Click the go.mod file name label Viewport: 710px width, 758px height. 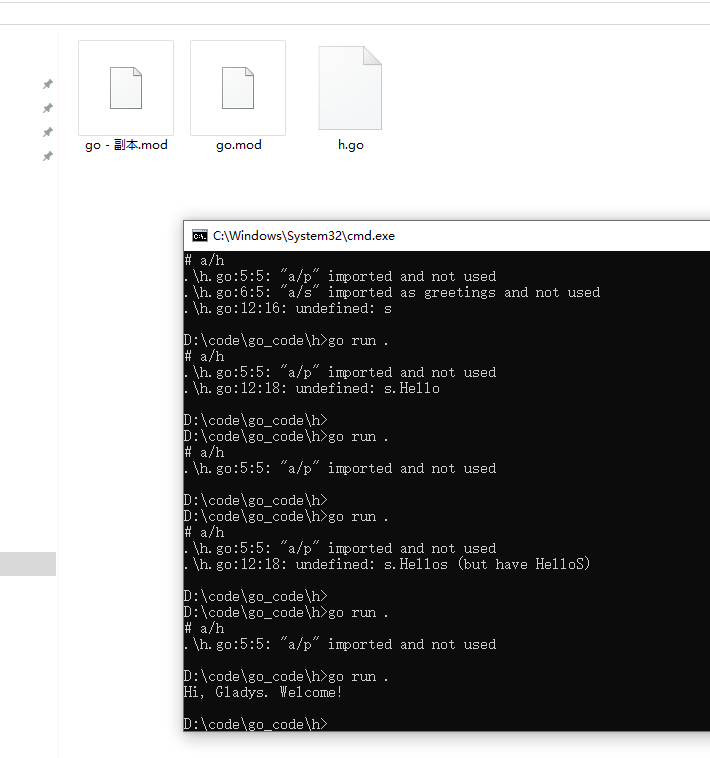(x=238, y=145)
